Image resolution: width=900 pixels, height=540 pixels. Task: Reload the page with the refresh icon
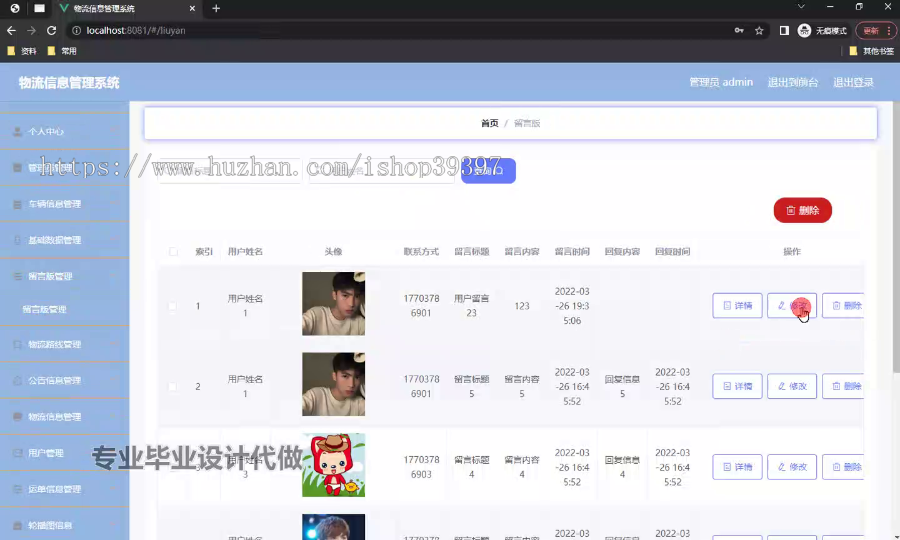tap(52, 30)
